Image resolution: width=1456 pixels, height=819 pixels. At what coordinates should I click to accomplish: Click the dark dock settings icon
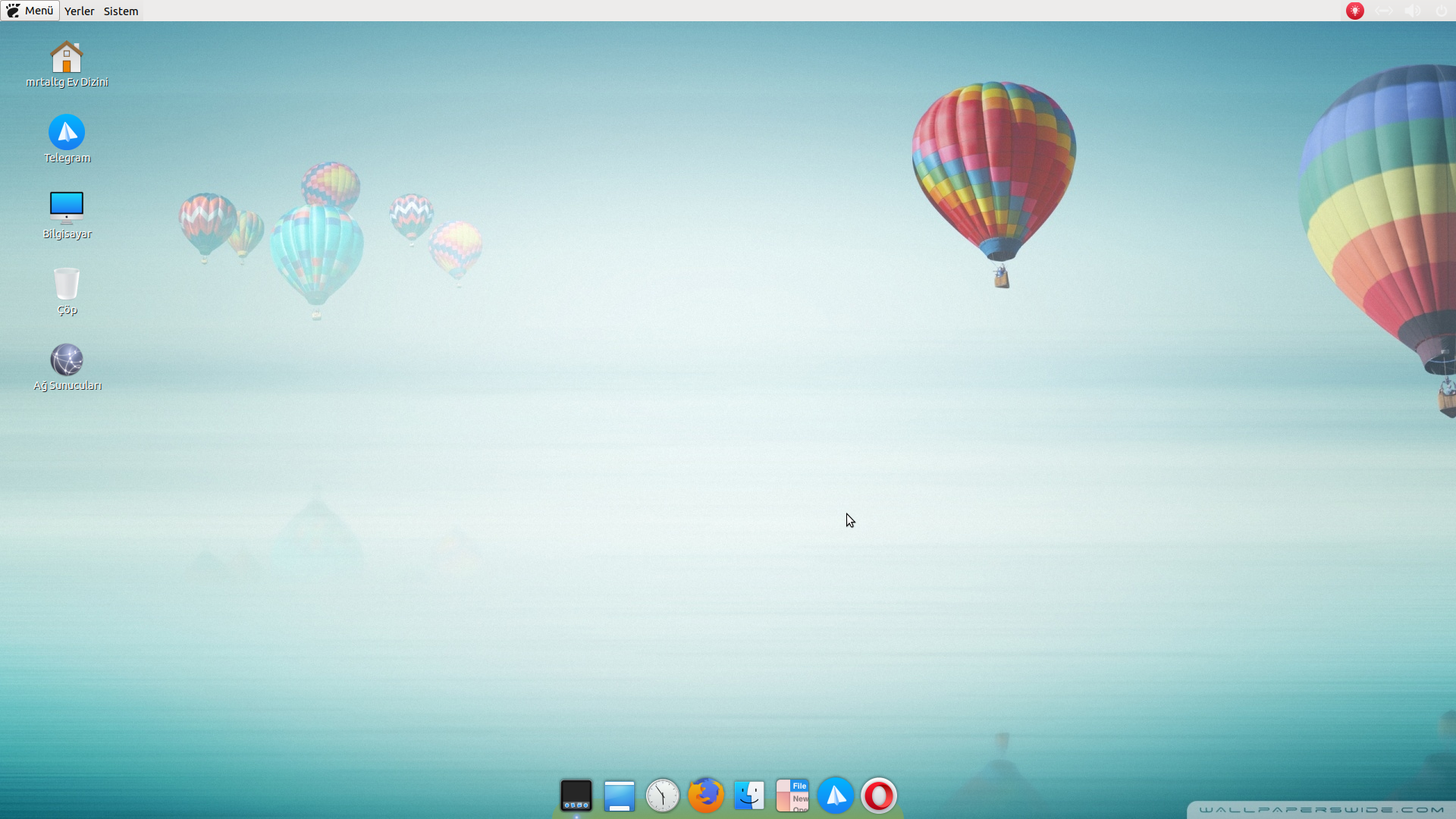[576, 795]
